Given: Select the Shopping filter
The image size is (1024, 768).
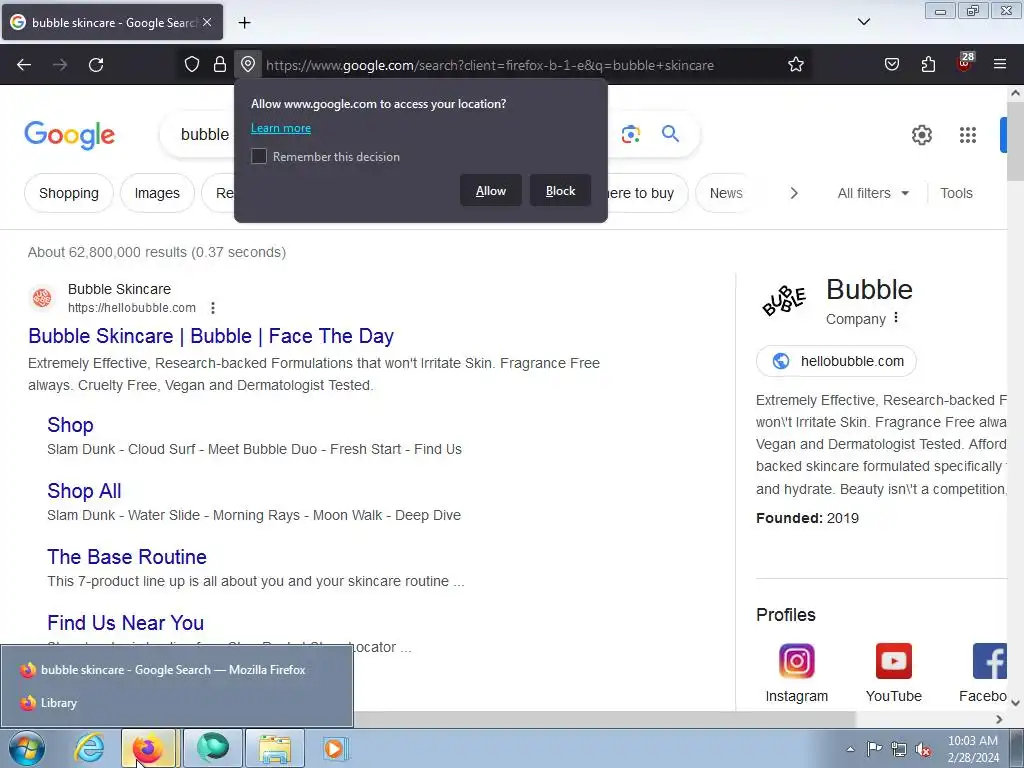Looking at the screenshot, I should click(x=69, y=193).
